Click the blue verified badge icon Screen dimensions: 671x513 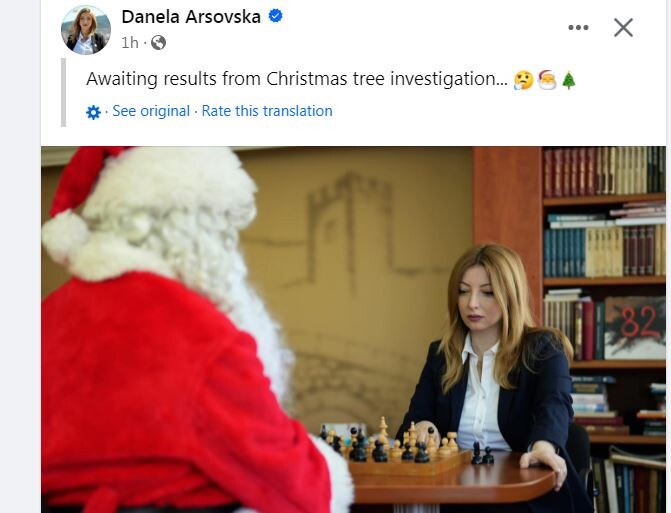pos(276,16)
